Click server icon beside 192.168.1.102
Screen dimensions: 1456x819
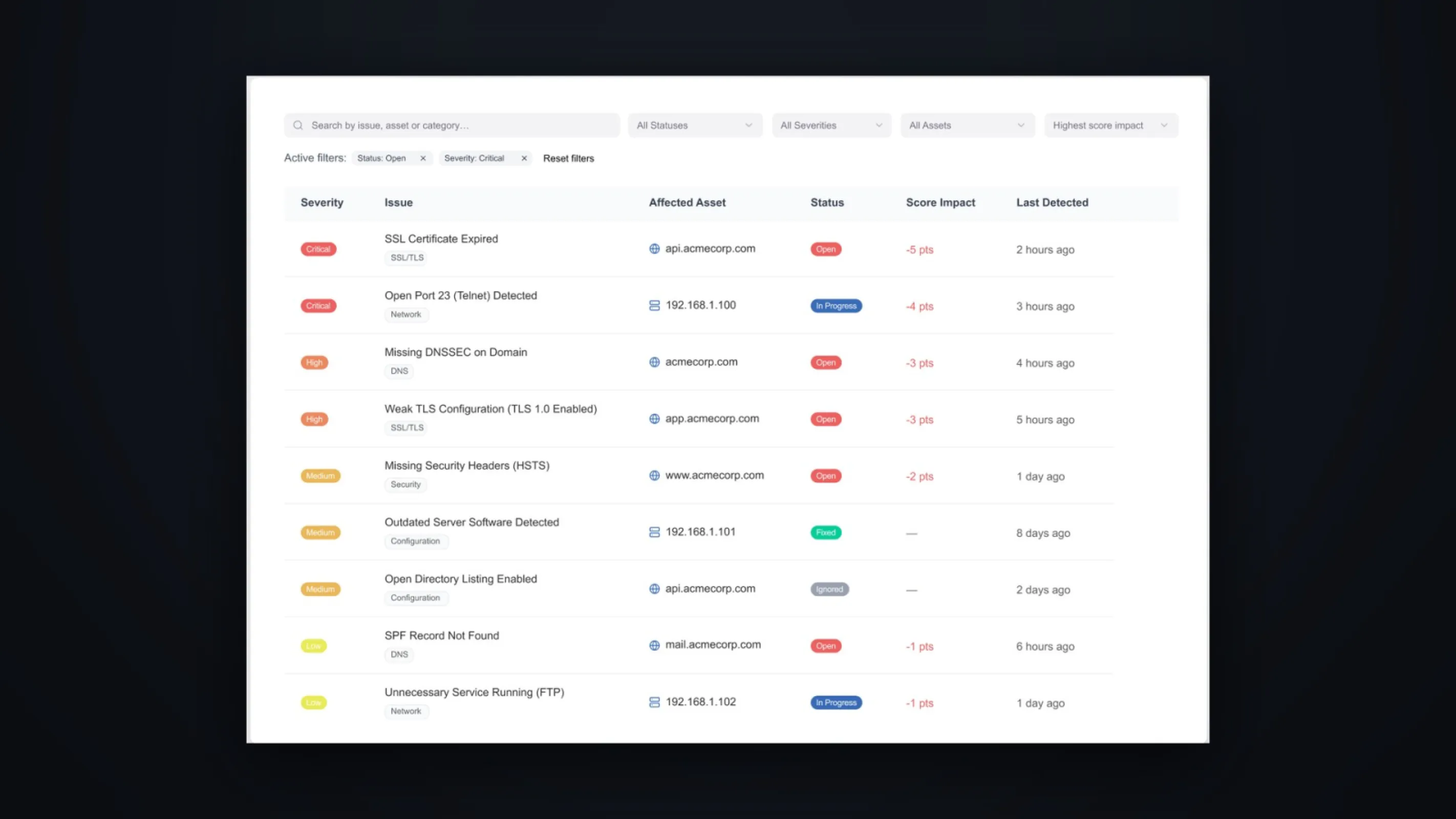[654, 702]
